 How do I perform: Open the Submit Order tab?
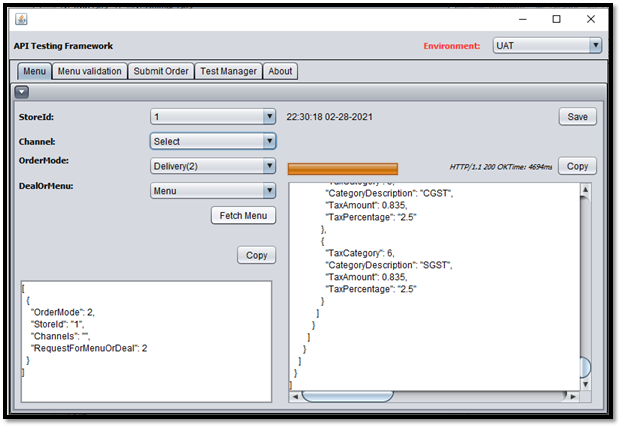click(x=161, y=71)
